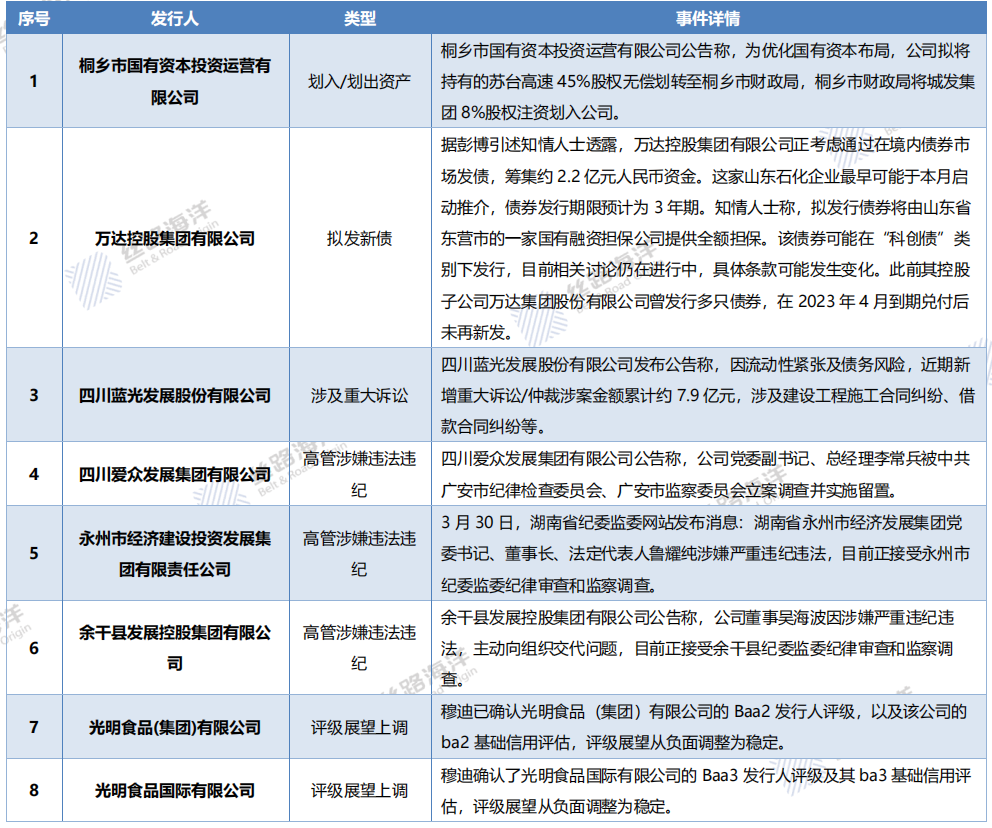Select the 划入/划出资产 type cell
Screen dimensions: 992x828
[359, 81]
